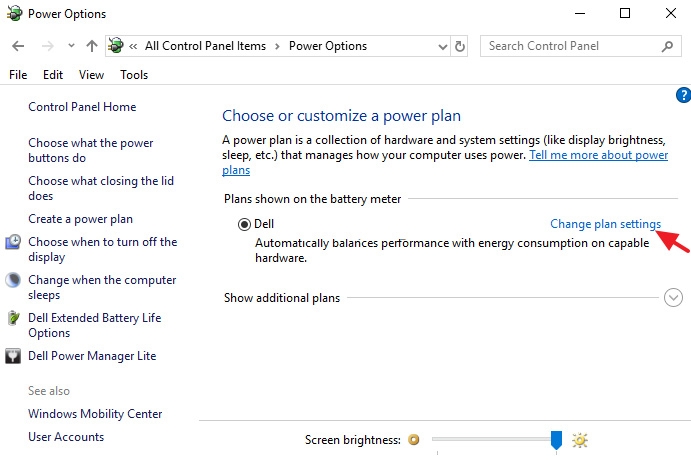Open the blue help question mark

[x=683, y=95]
